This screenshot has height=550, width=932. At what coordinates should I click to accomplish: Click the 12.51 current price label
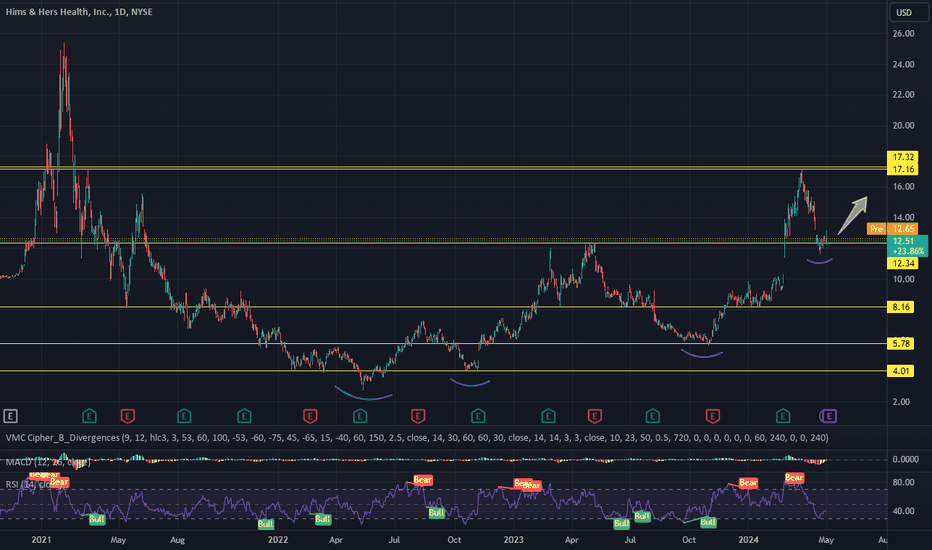[x=907, y=246]
